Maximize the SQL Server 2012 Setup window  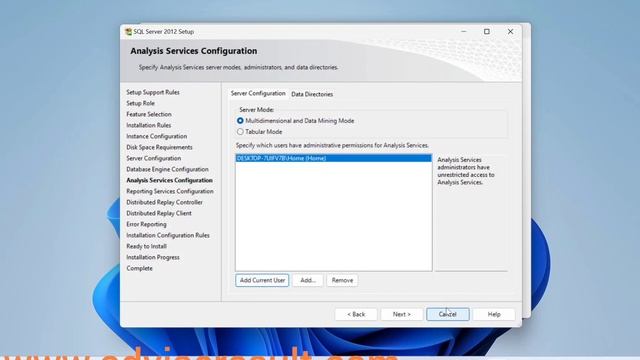(x=487, y=31)
